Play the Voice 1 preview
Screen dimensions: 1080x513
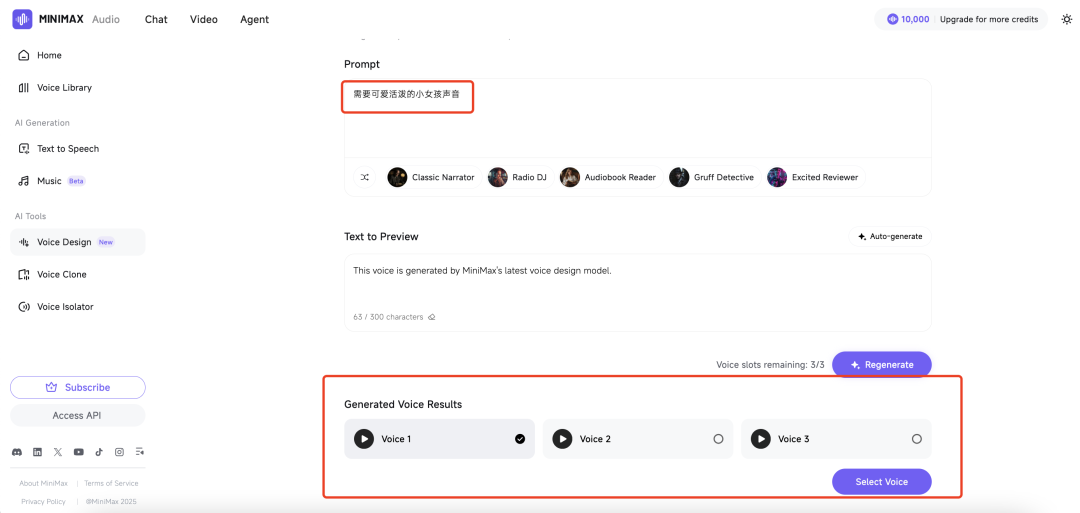[364, 439]
